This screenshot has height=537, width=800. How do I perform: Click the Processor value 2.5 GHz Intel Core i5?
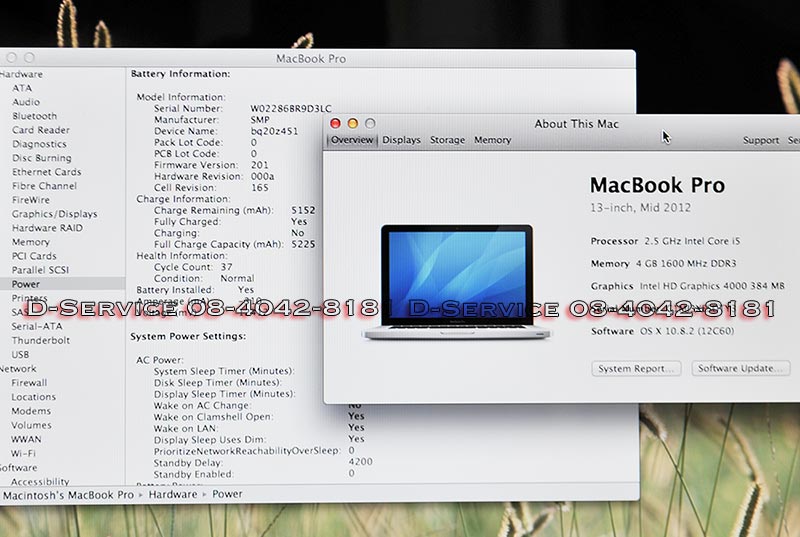tap(692, 241)
